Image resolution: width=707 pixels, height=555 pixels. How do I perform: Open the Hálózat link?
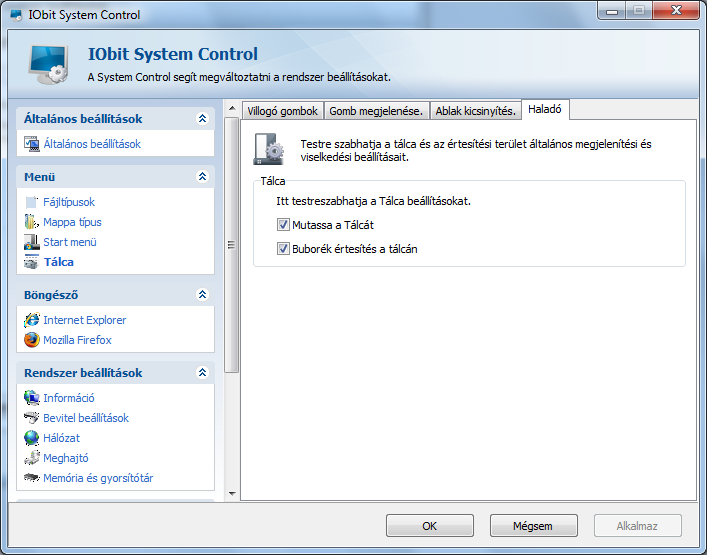(x=61, y=438)
